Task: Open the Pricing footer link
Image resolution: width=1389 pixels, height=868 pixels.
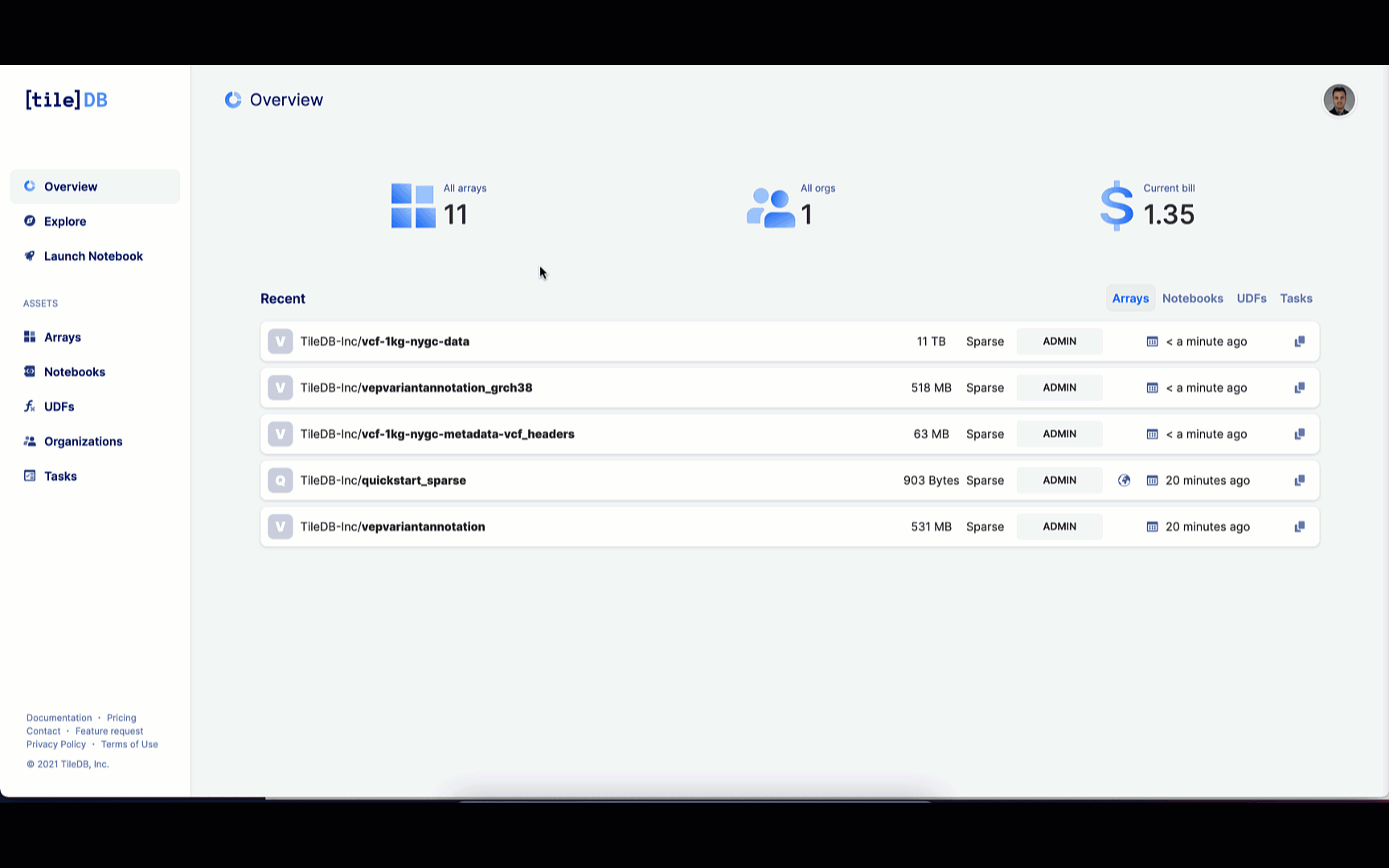Action: click(121, 718)
